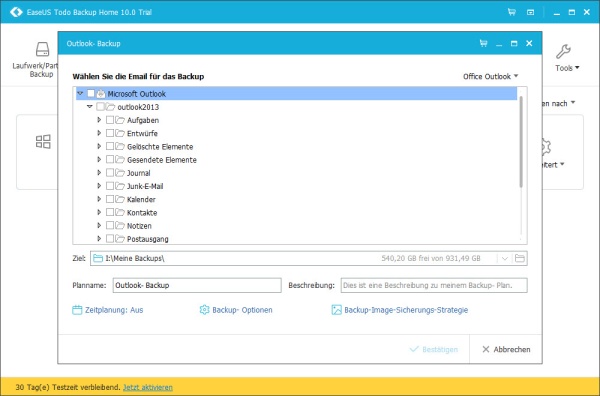Click the feedback icon in main title bar
This screenshot has width=600, height=396.
pos(530,12)
